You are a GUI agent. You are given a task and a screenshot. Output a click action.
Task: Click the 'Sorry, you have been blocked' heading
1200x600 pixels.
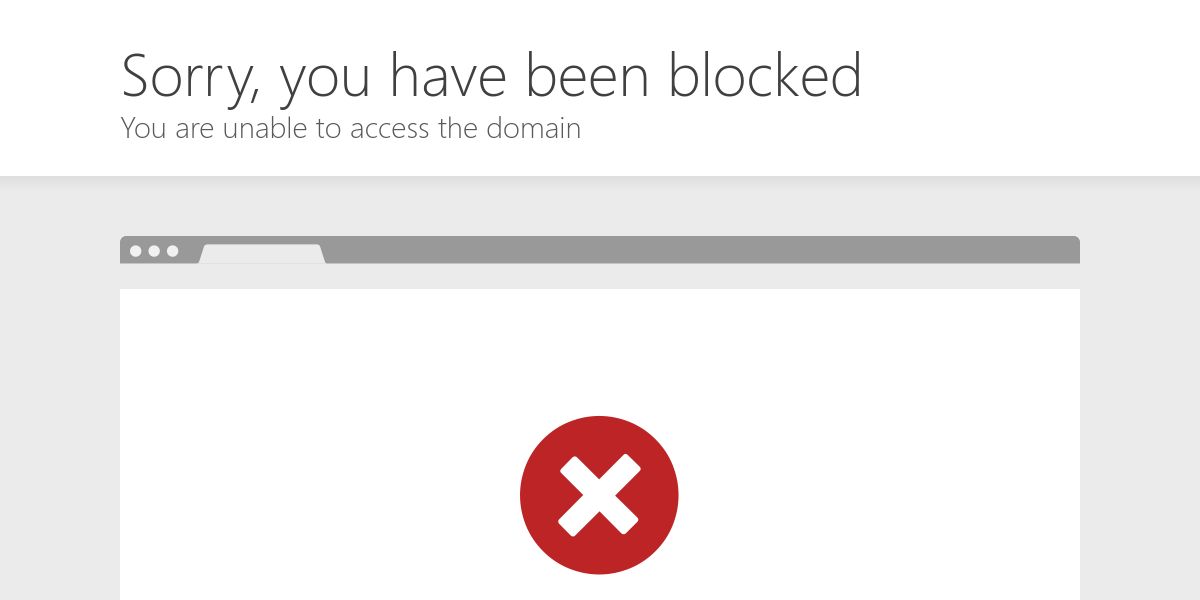tap(491, 77)
